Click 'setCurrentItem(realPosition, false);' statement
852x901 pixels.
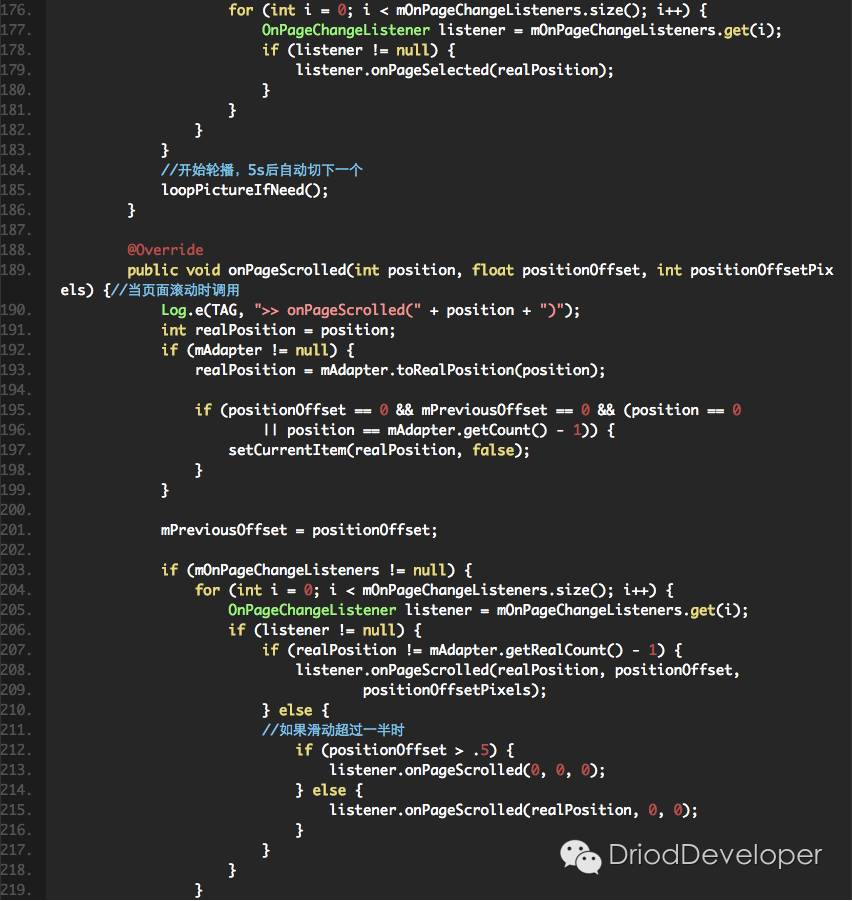pos(379,450)
